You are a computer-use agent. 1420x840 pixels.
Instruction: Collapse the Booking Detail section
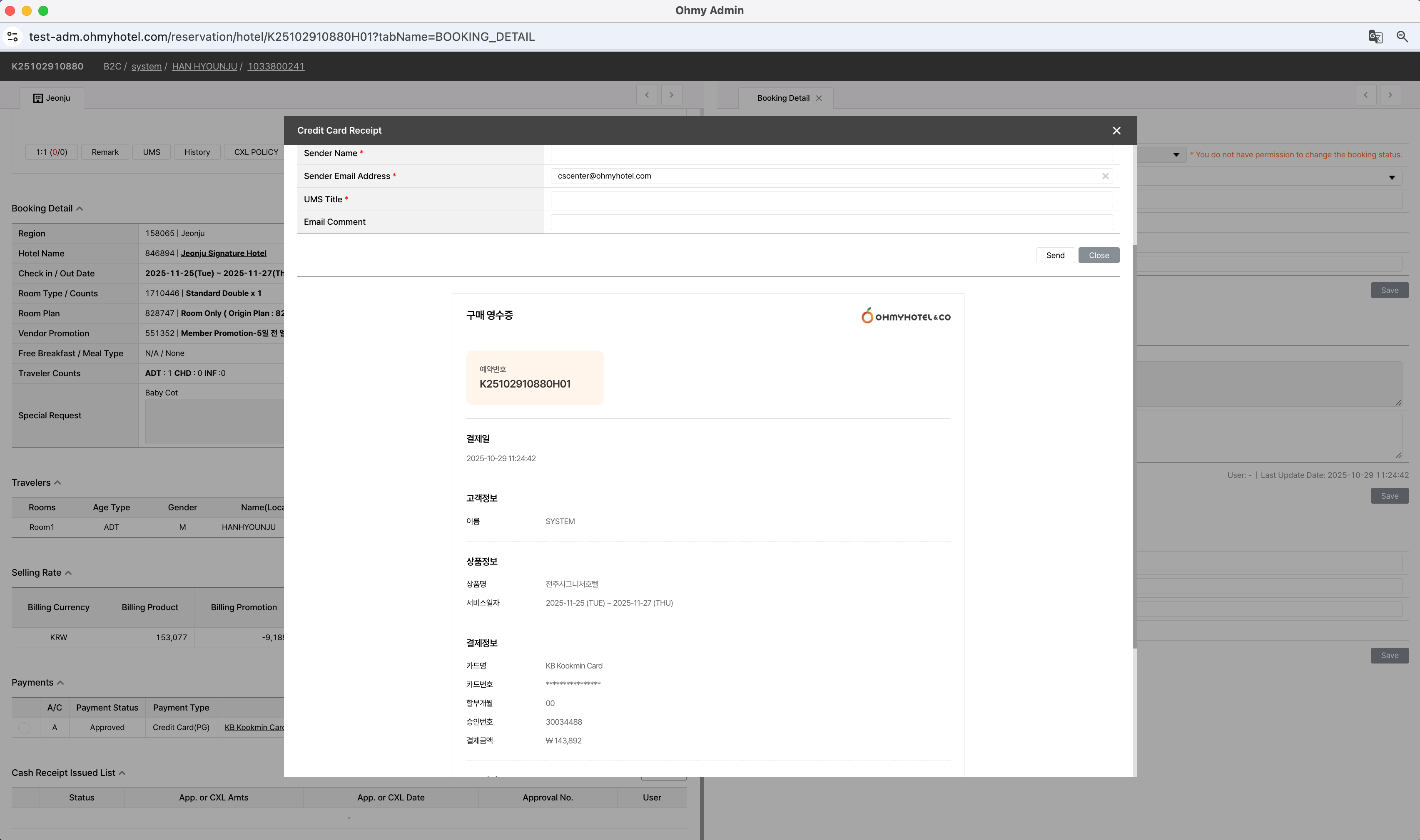80,209
